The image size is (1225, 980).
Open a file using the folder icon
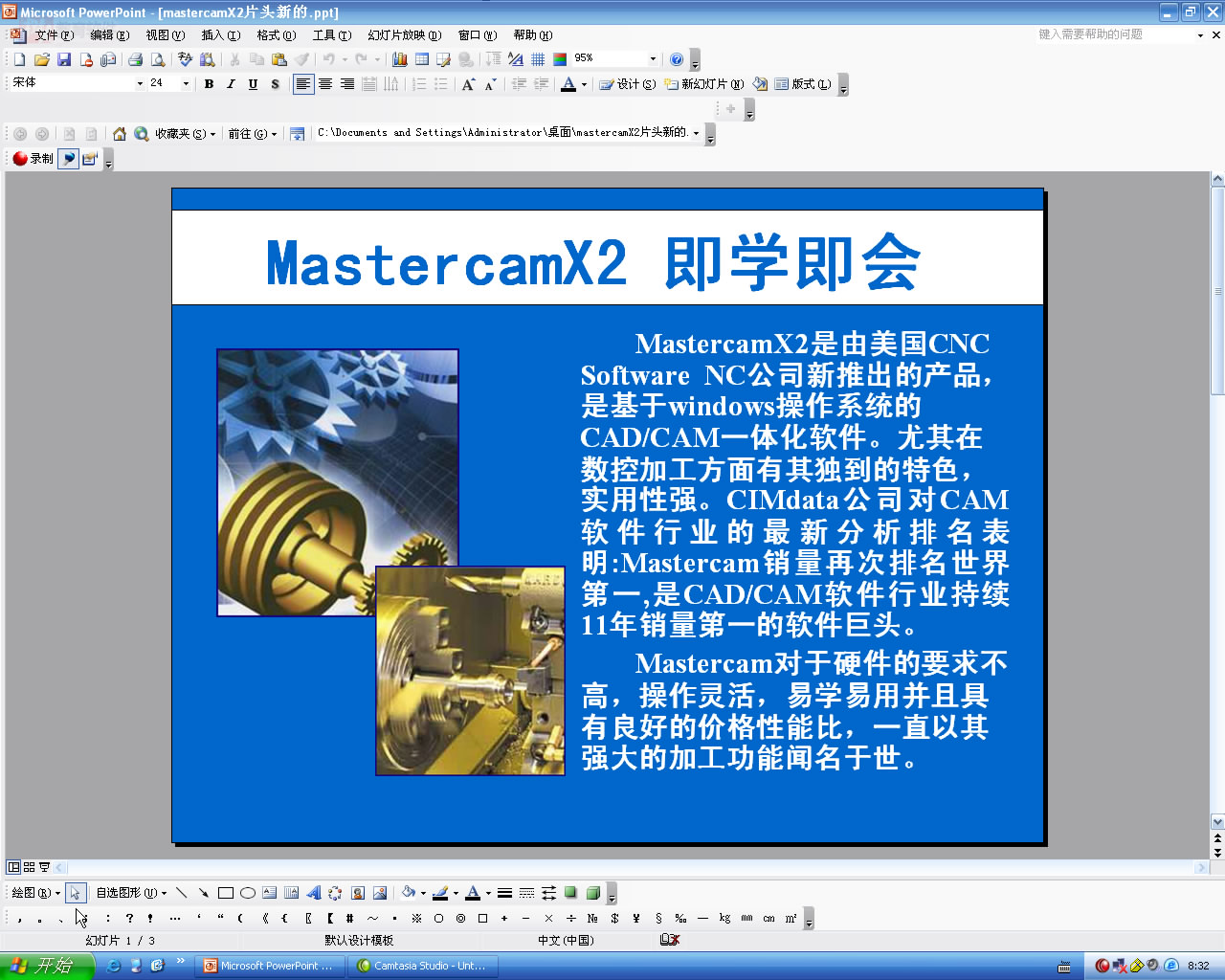(x=41, y=59)
